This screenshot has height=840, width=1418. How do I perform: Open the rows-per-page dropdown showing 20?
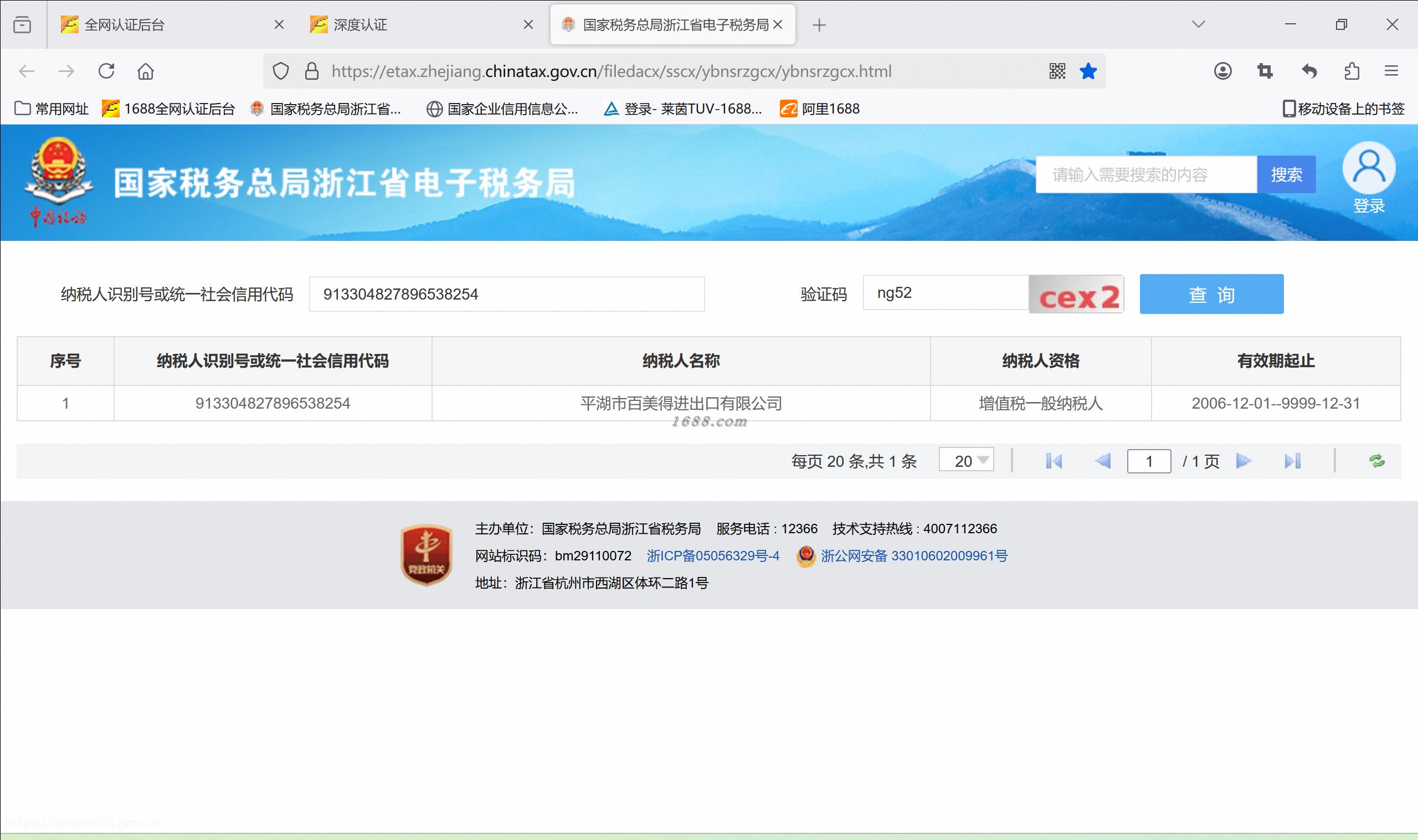tap(966, 460)
